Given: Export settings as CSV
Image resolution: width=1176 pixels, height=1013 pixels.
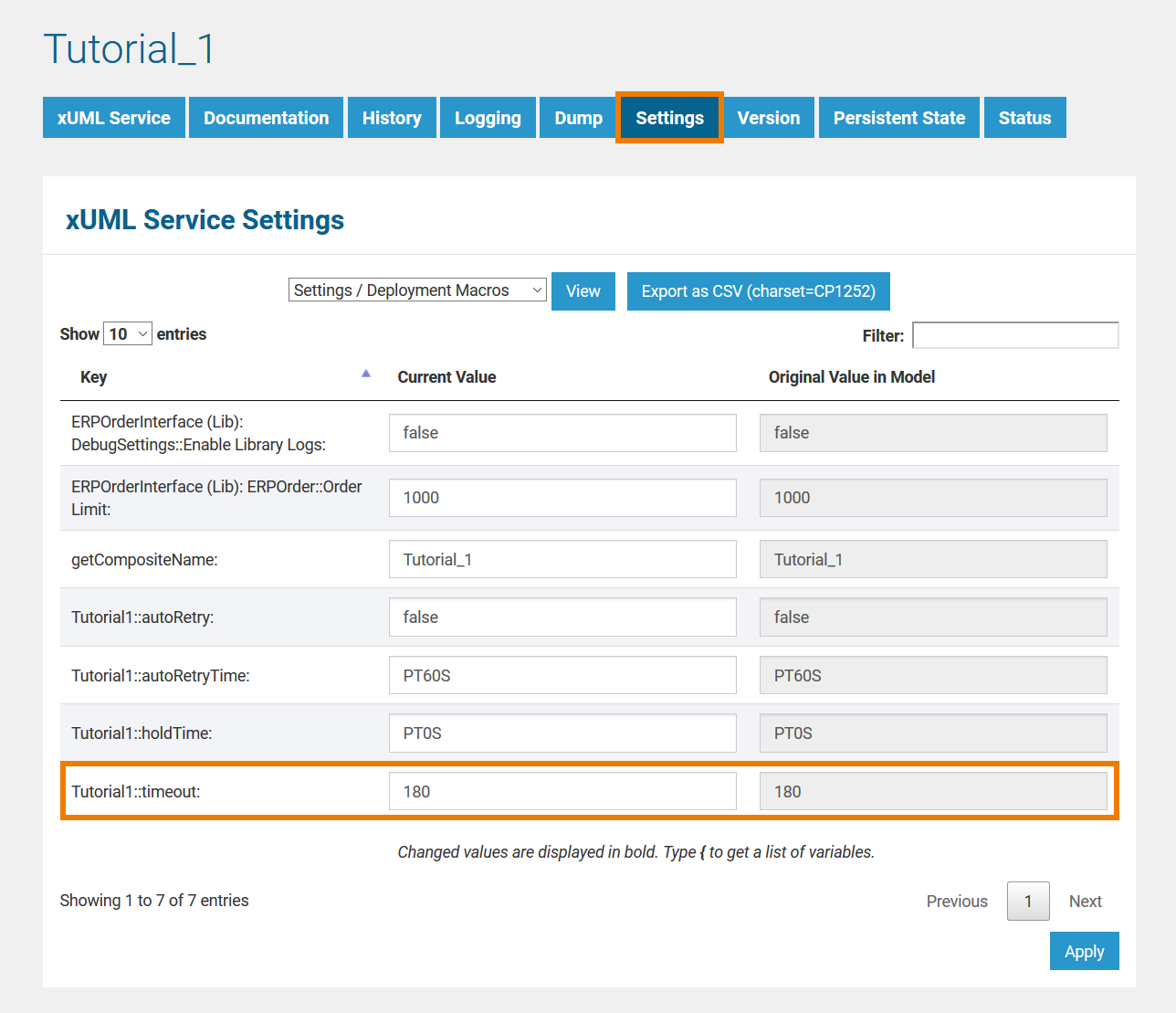Looking at the screenshot, I should tap(758, 291).
